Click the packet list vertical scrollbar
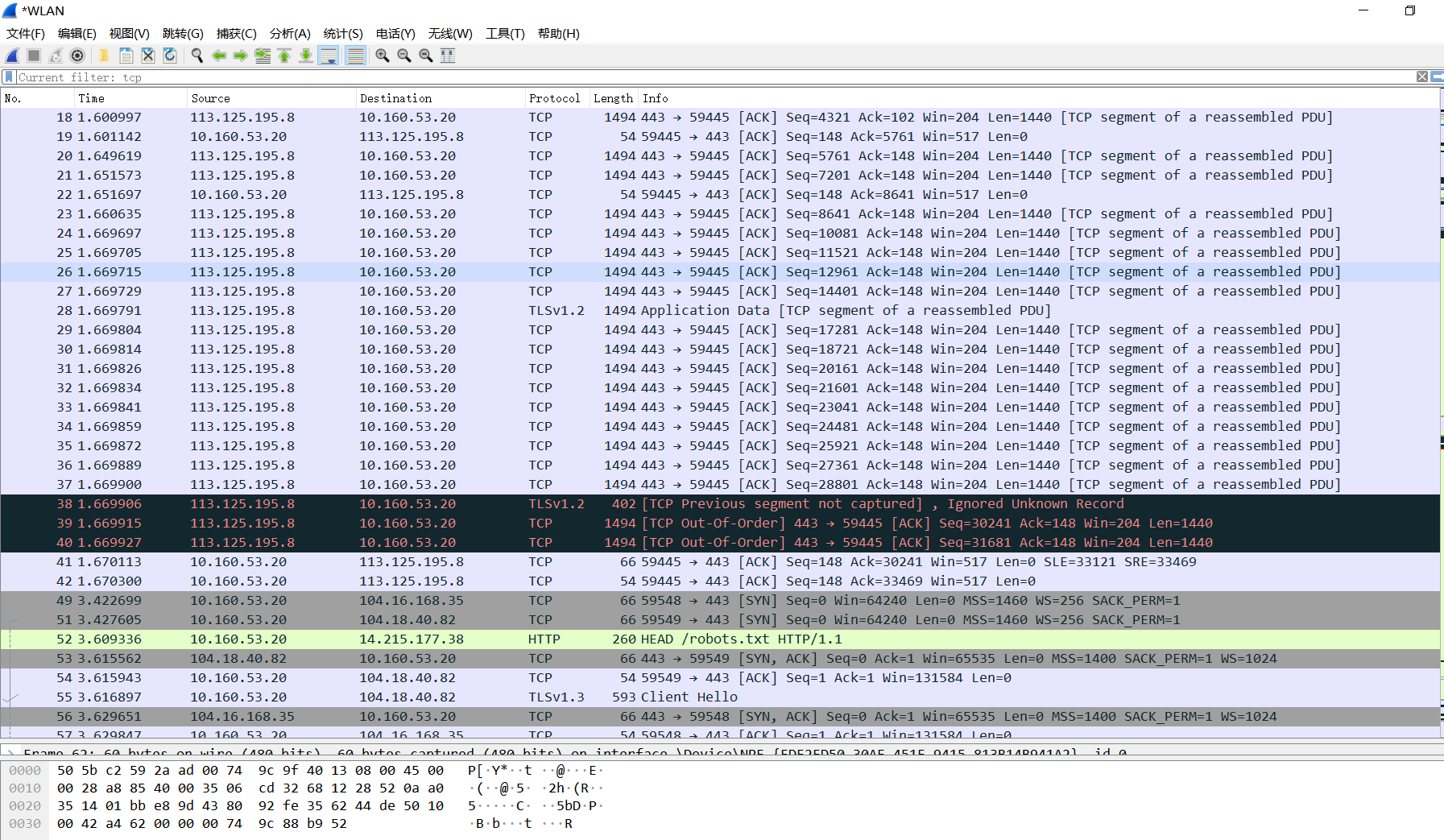 point(1442,414)
